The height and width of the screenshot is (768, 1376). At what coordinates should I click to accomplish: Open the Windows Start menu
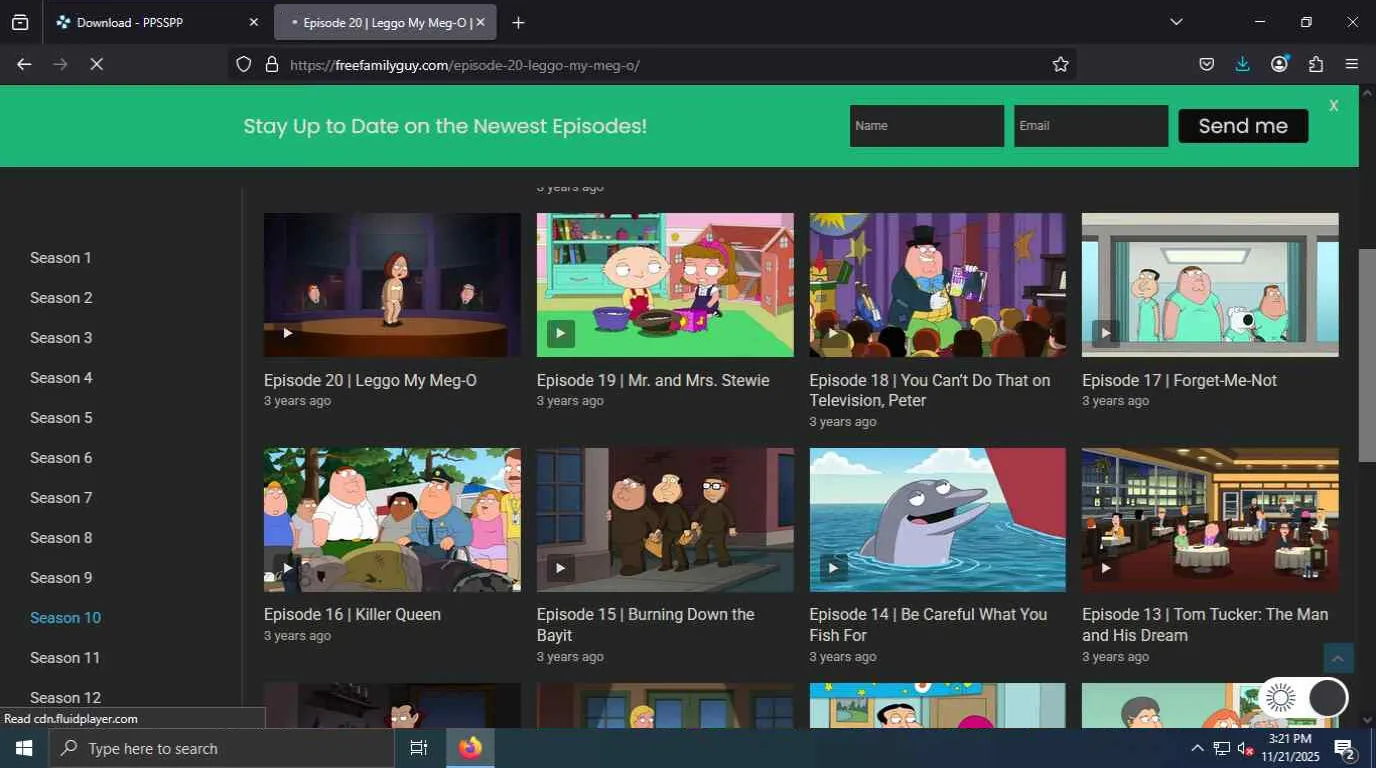tap(24, 748)
